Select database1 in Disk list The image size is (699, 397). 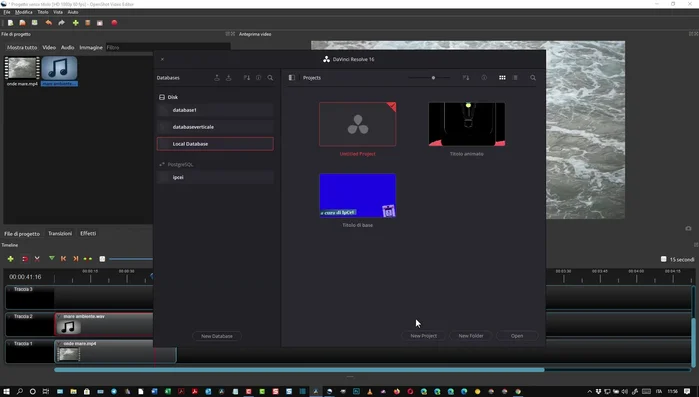point(215,110)
